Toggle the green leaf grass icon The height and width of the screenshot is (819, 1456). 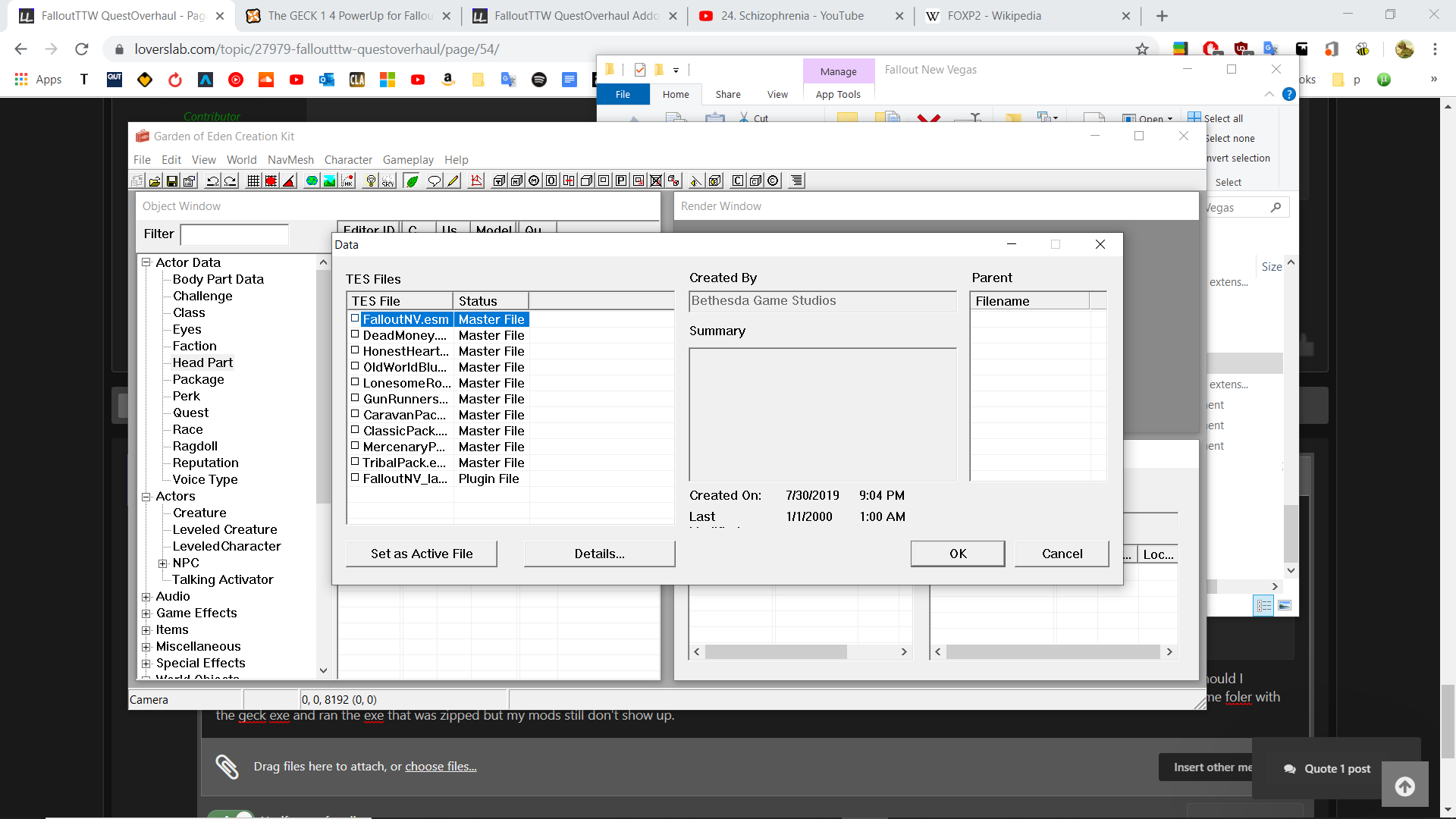point(412,180)
